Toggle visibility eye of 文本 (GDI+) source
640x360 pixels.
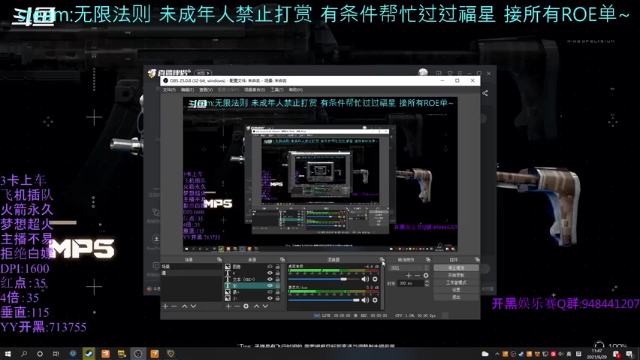pos(270,279)
